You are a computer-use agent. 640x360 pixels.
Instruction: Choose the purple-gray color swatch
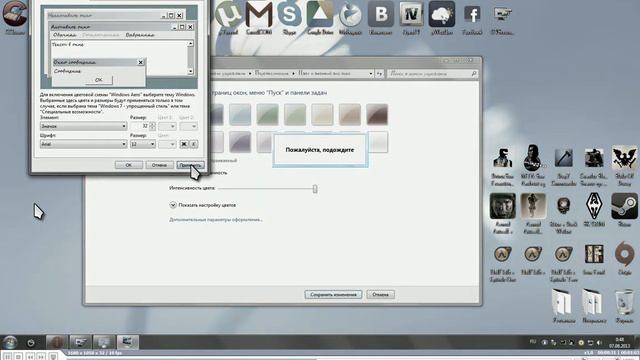click(x=240, y=142)
